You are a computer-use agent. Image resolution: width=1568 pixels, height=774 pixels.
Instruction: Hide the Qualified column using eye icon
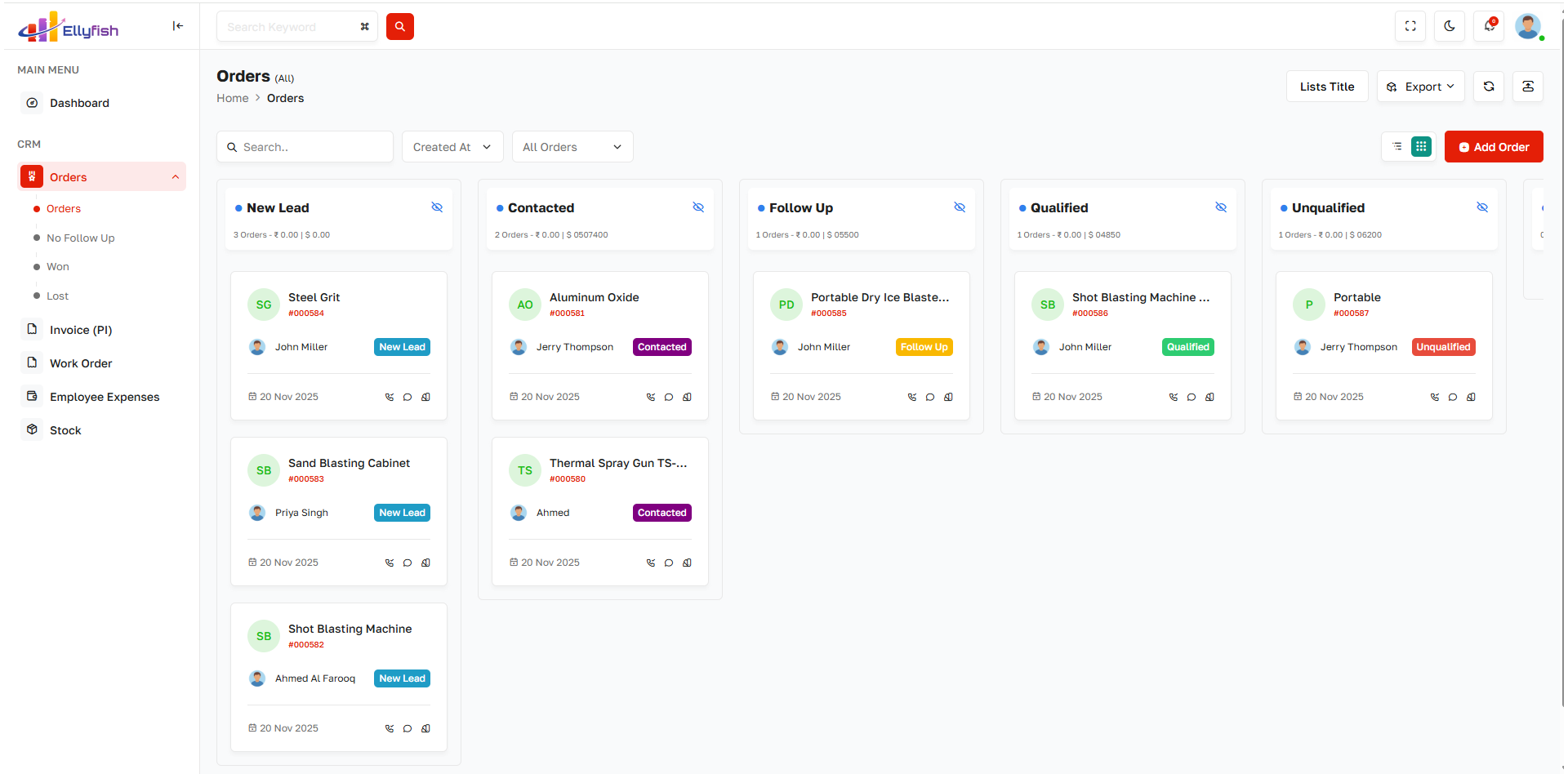click(1220, 207)
